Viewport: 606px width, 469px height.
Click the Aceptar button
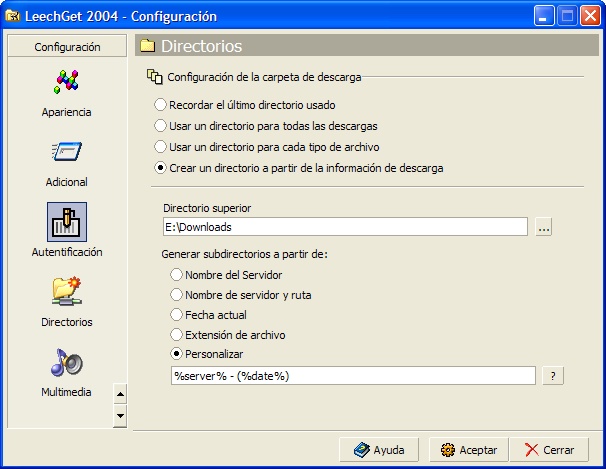pyautogui.click(x=468, y=450)
